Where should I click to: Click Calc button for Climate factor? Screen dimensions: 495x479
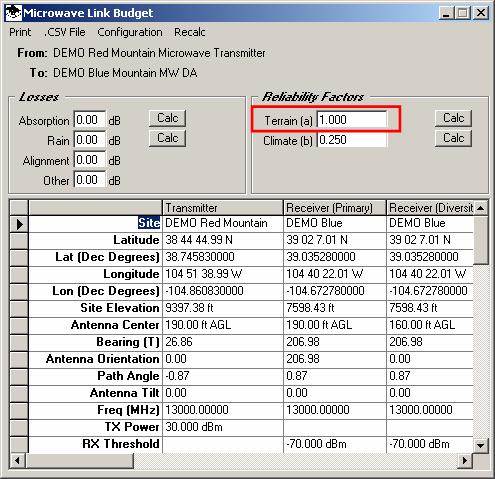tap(453, 138)
